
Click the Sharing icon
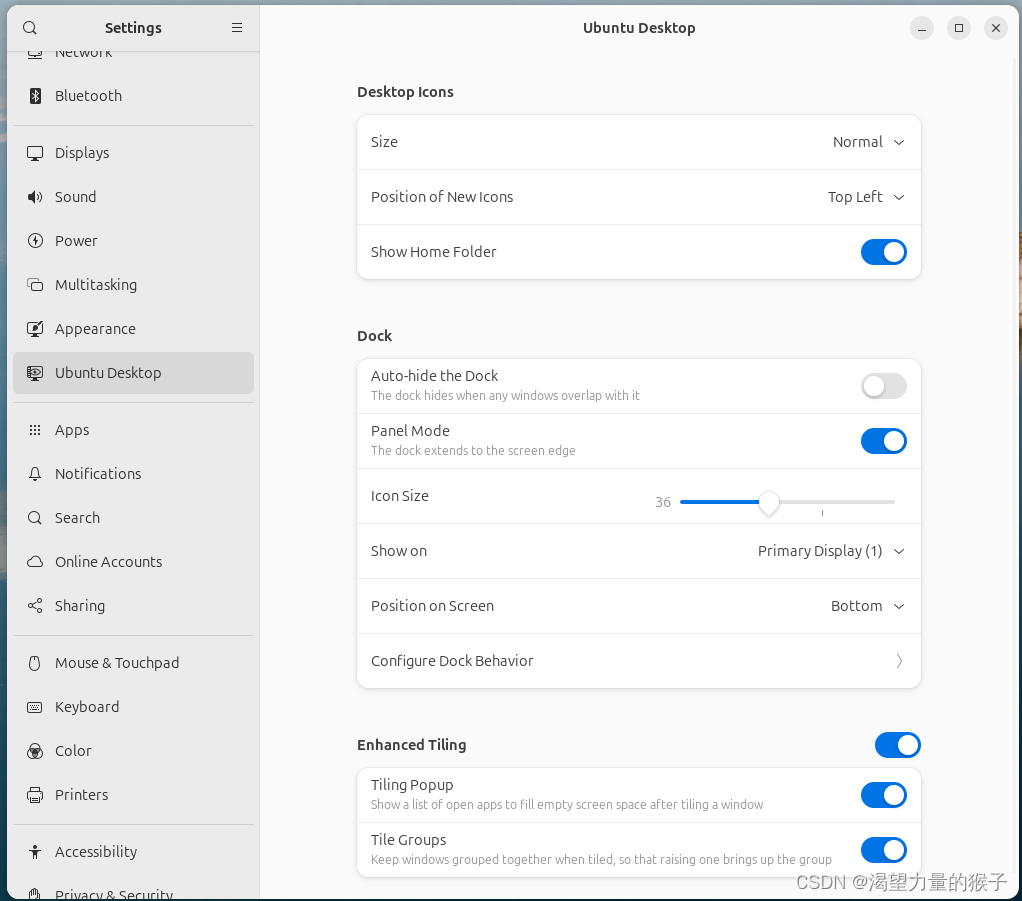tap(35, 606)
